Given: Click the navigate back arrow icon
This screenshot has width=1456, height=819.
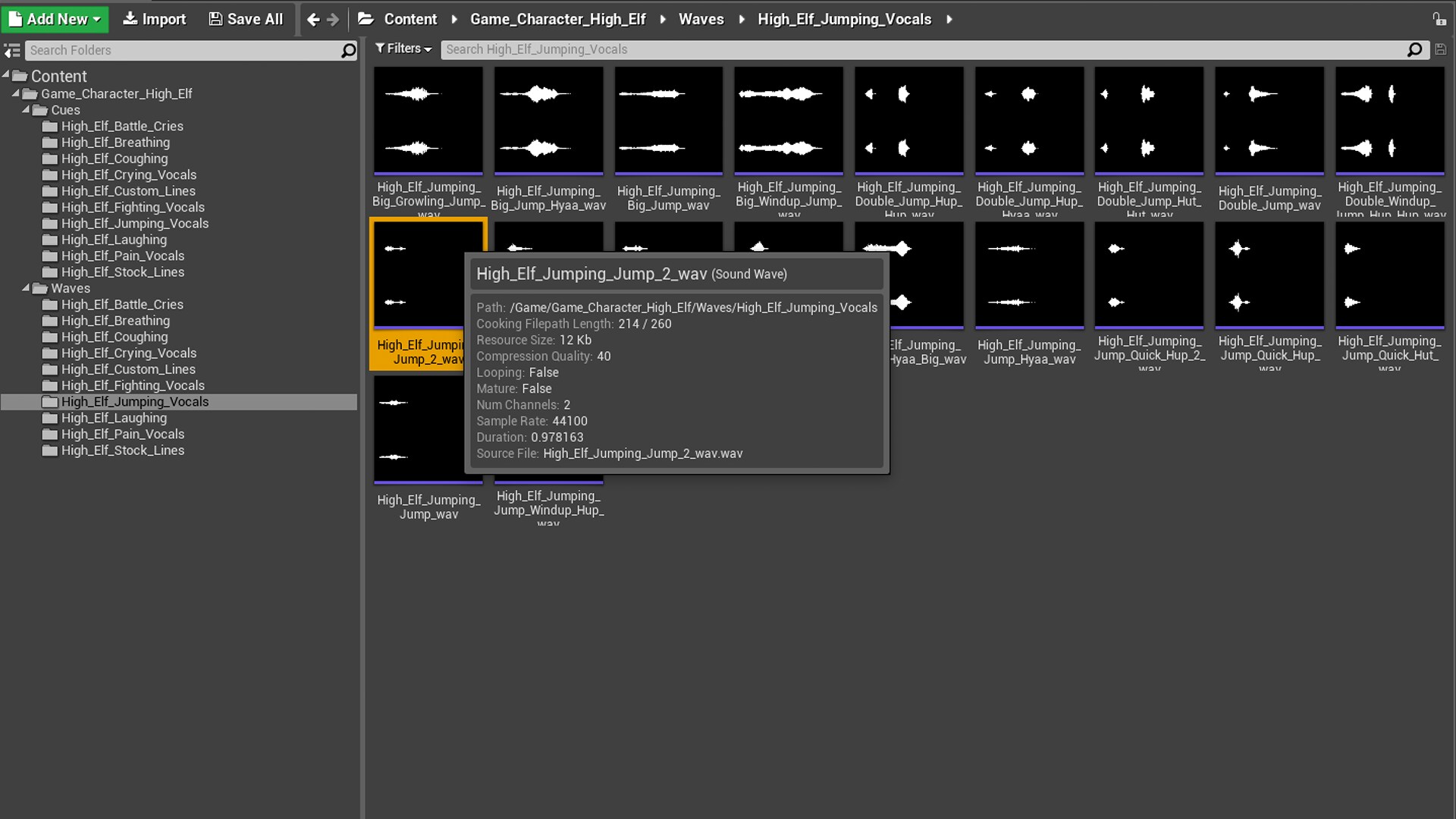Looking at the screenshot, I should (313, 20).
